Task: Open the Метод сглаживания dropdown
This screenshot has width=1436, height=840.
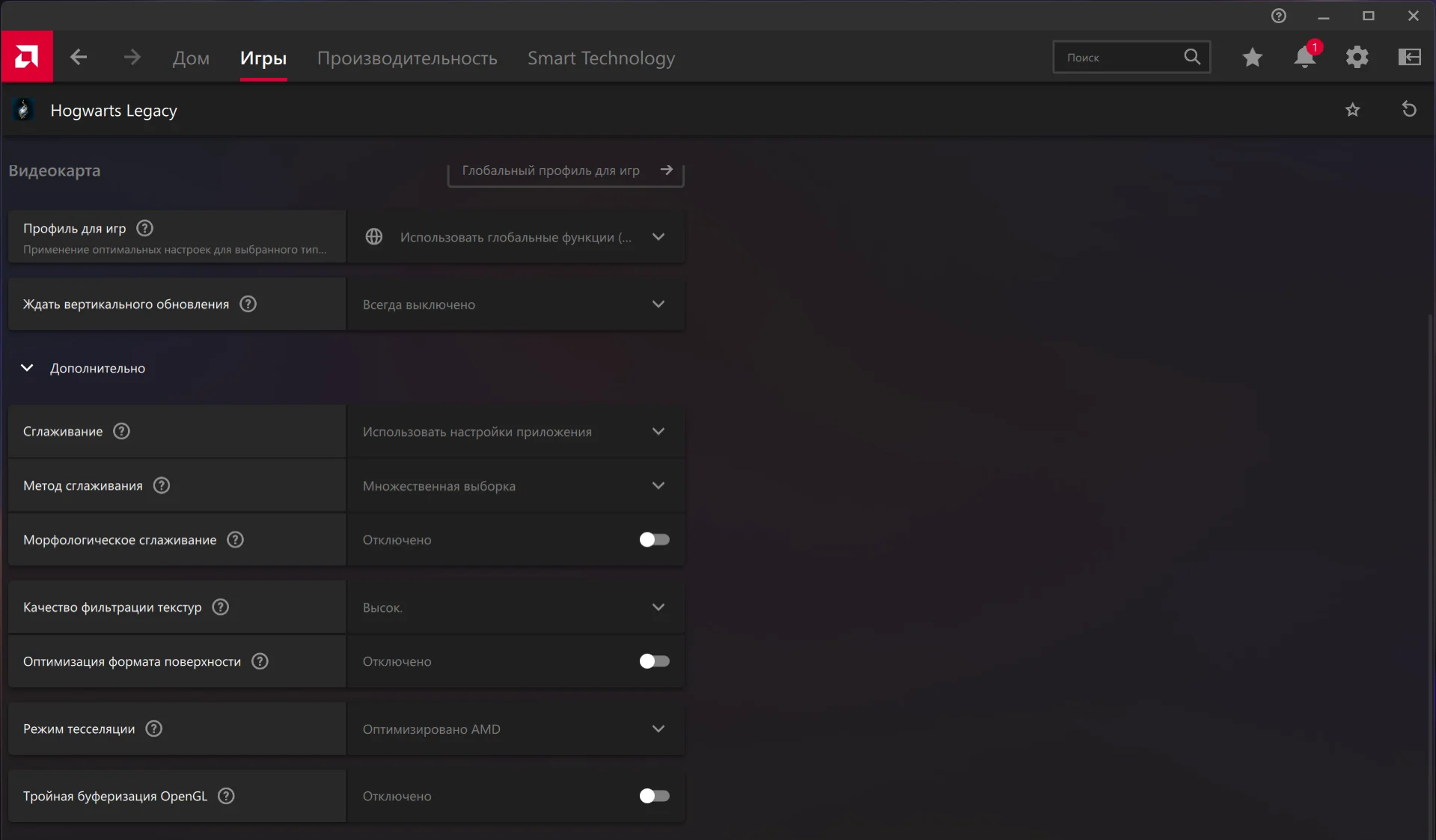Action: [x=515, y=486]
